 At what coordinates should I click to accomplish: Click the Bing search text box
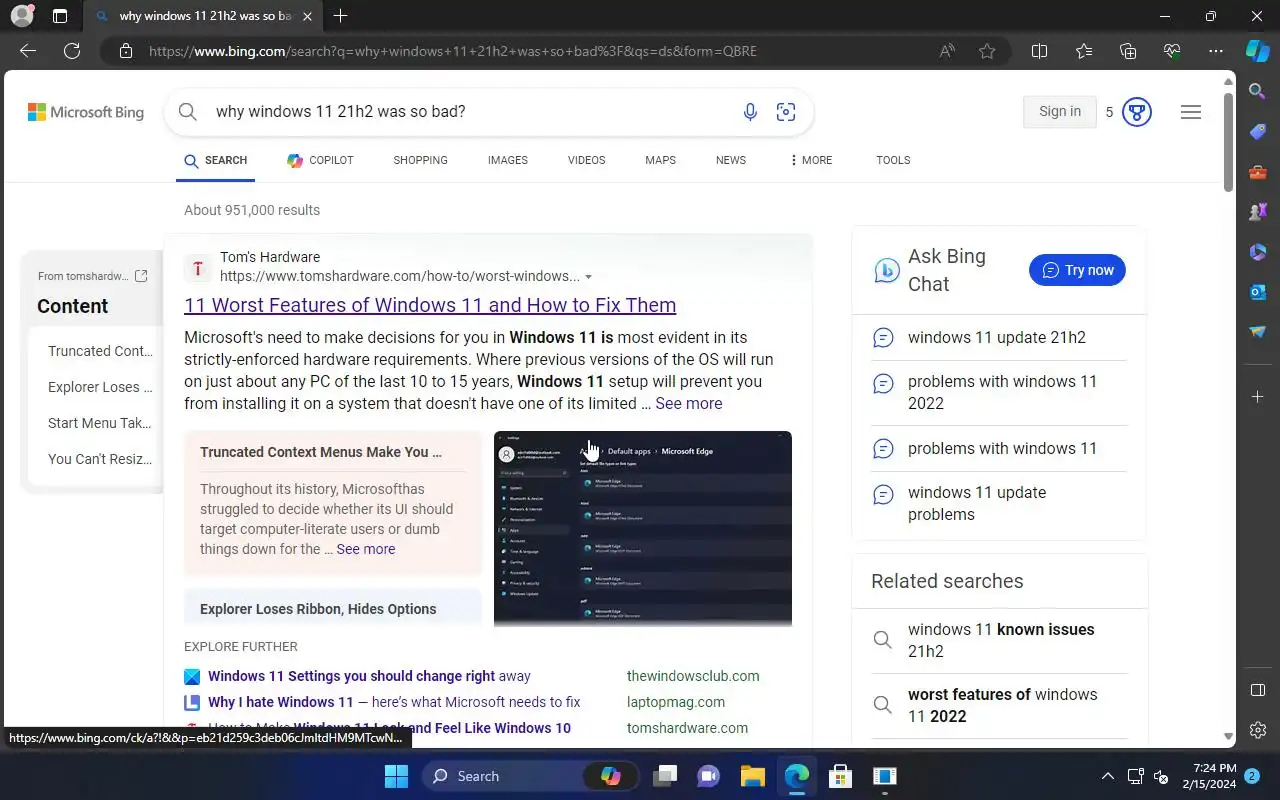[470, 112]
